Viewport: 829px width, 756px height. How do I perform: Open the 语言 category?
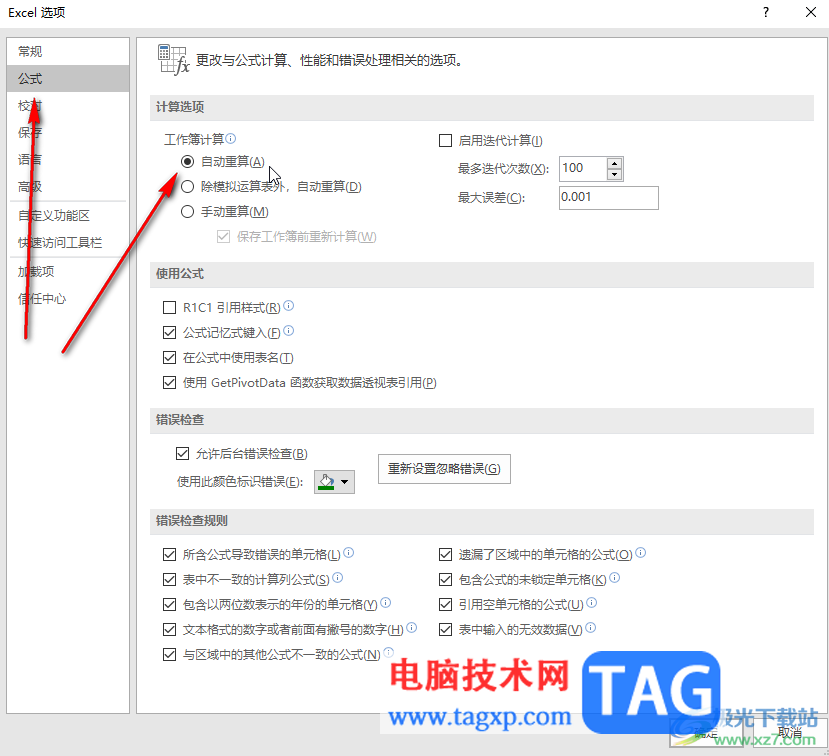68,159
